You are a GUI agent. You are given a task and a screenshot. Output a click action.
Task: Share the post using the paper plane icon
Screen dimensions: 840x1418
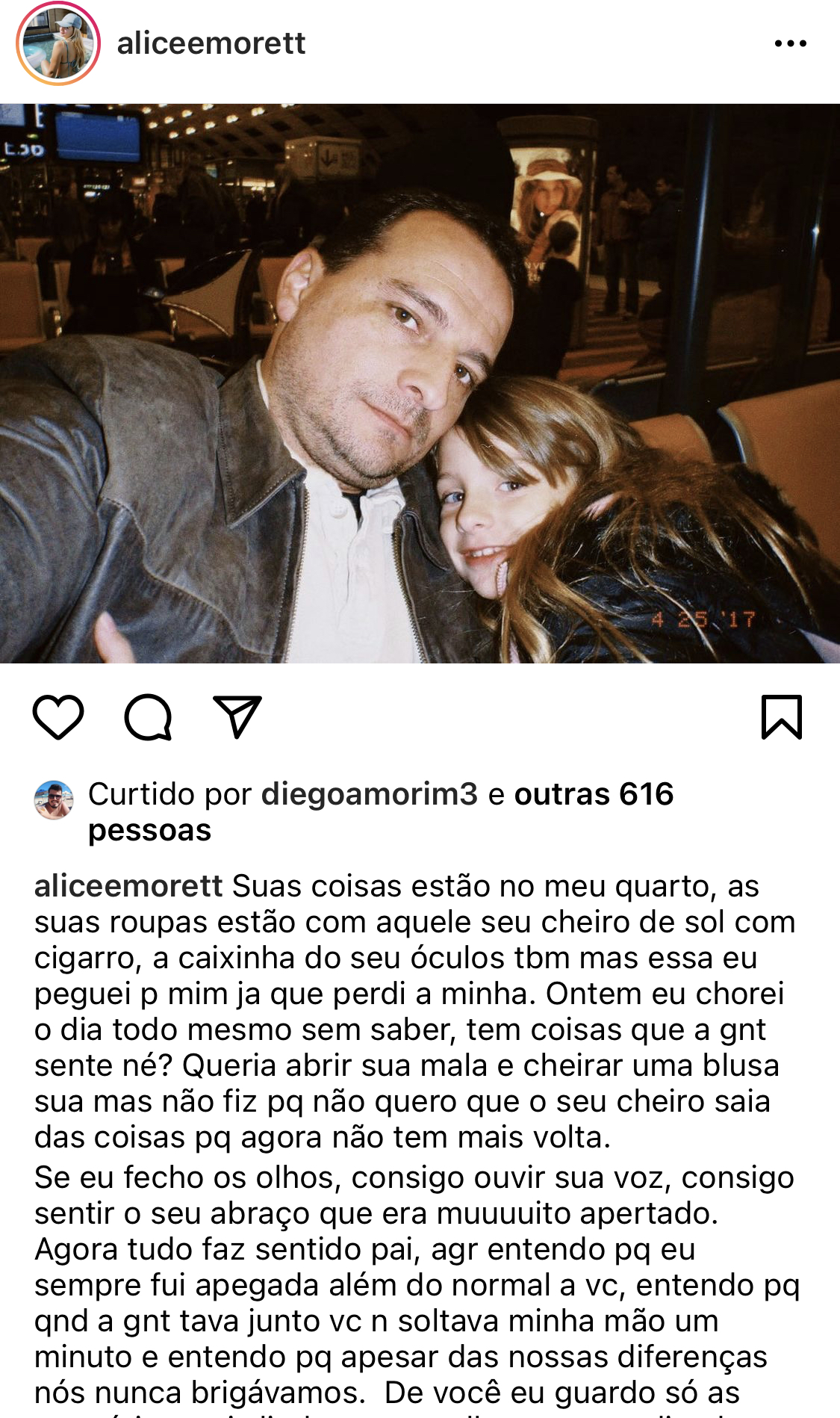tap(237, 717)
